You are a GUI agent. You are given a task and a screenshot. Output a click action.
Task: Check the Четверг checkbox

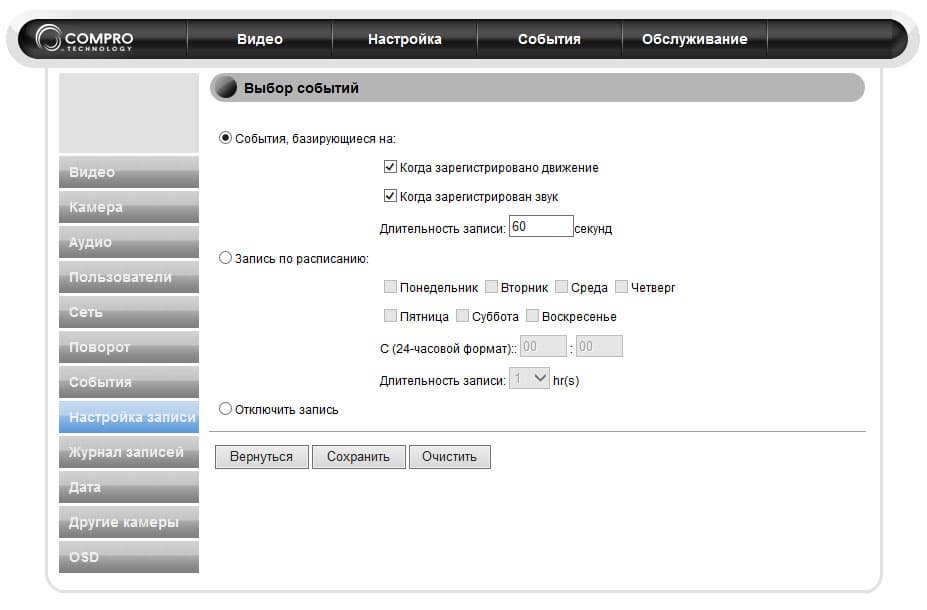[621, 287]
